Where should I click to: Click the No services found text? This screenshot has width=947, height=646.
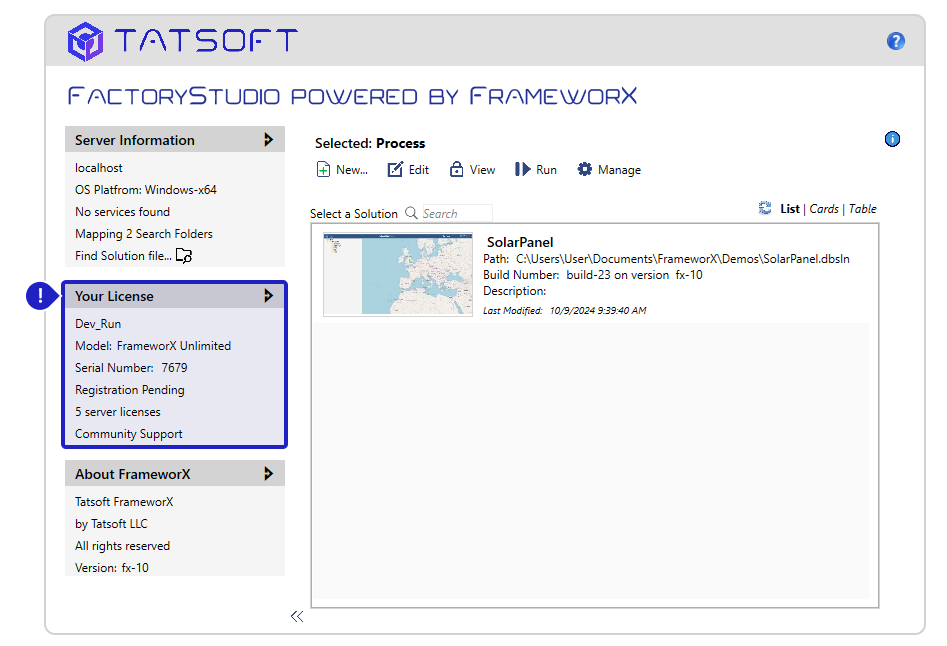pyautogui.click(x=123, y=212)
